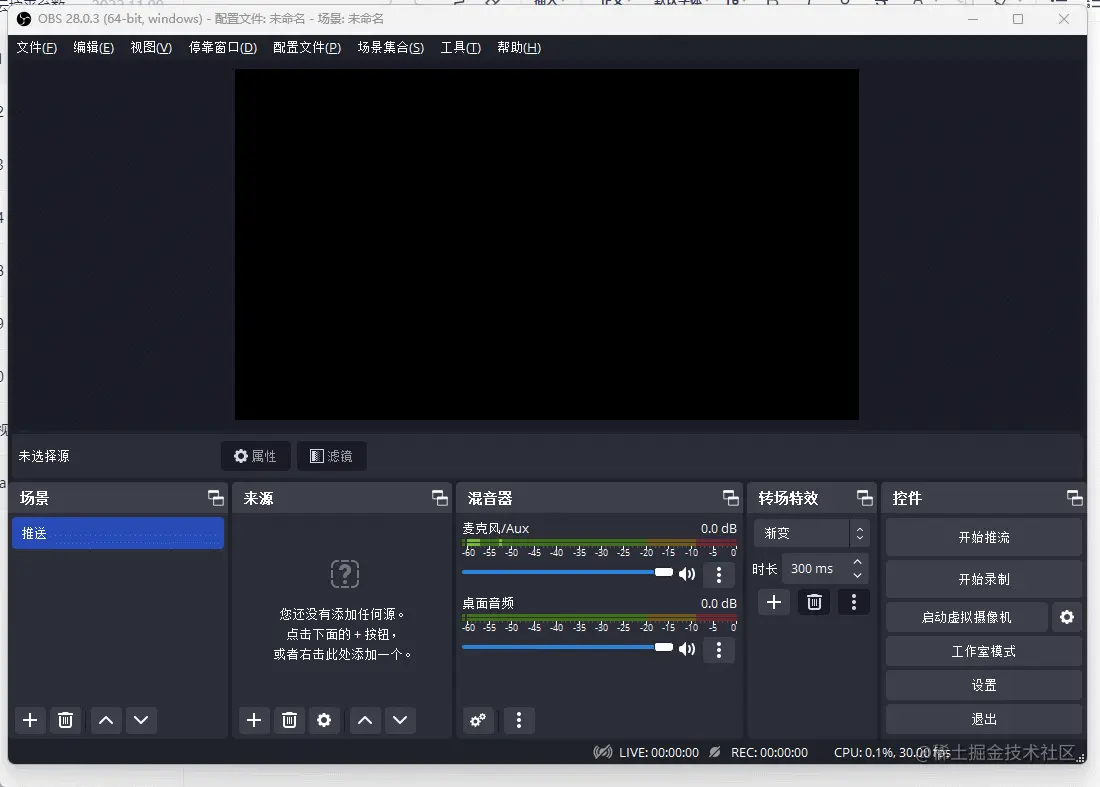Mute the 桌面音频 speaker toggle
Image resolution: width=1100 pixels, height=787 pixels.
(x=688, y=650)
